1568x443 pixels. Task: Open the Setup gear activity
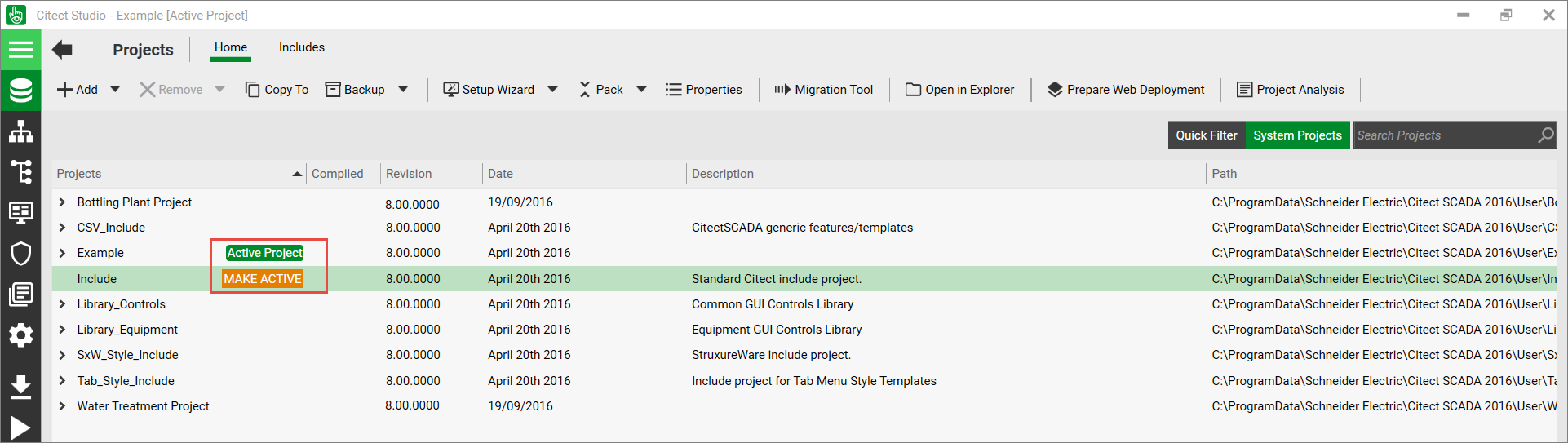pos(20,334)
